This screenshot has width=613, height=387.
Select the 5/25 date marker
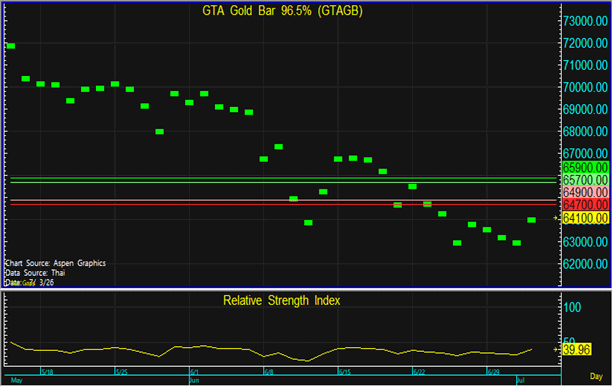(x=122, y=372)
